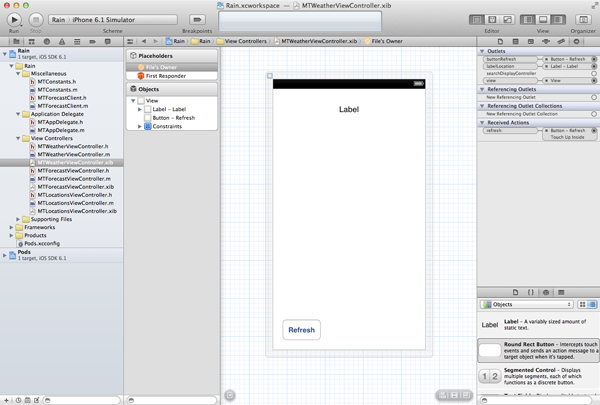Expand the Constraints item in document outline
Screen dimensions: 600x405
[x=140, y=126]
